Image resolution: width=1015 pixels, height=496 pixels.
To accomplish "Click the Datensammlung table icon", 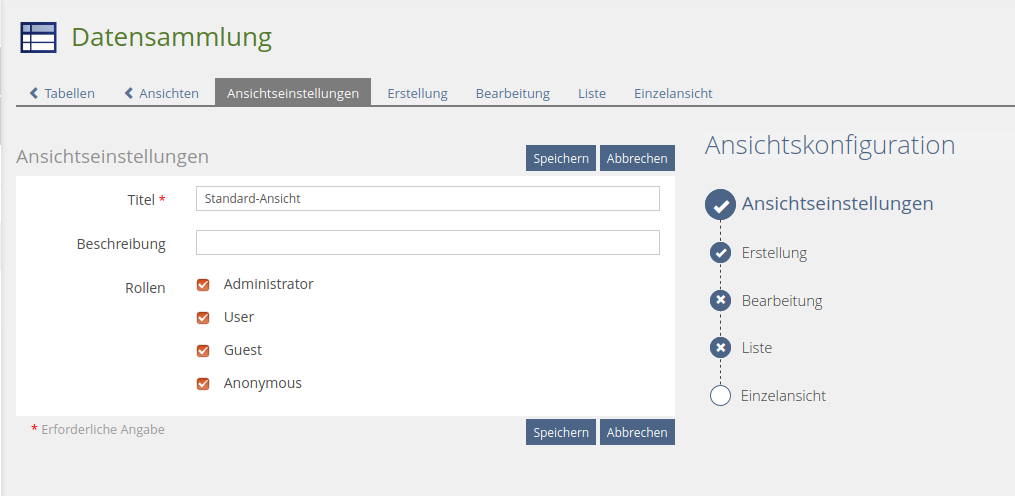I will (x=38, y=37).
